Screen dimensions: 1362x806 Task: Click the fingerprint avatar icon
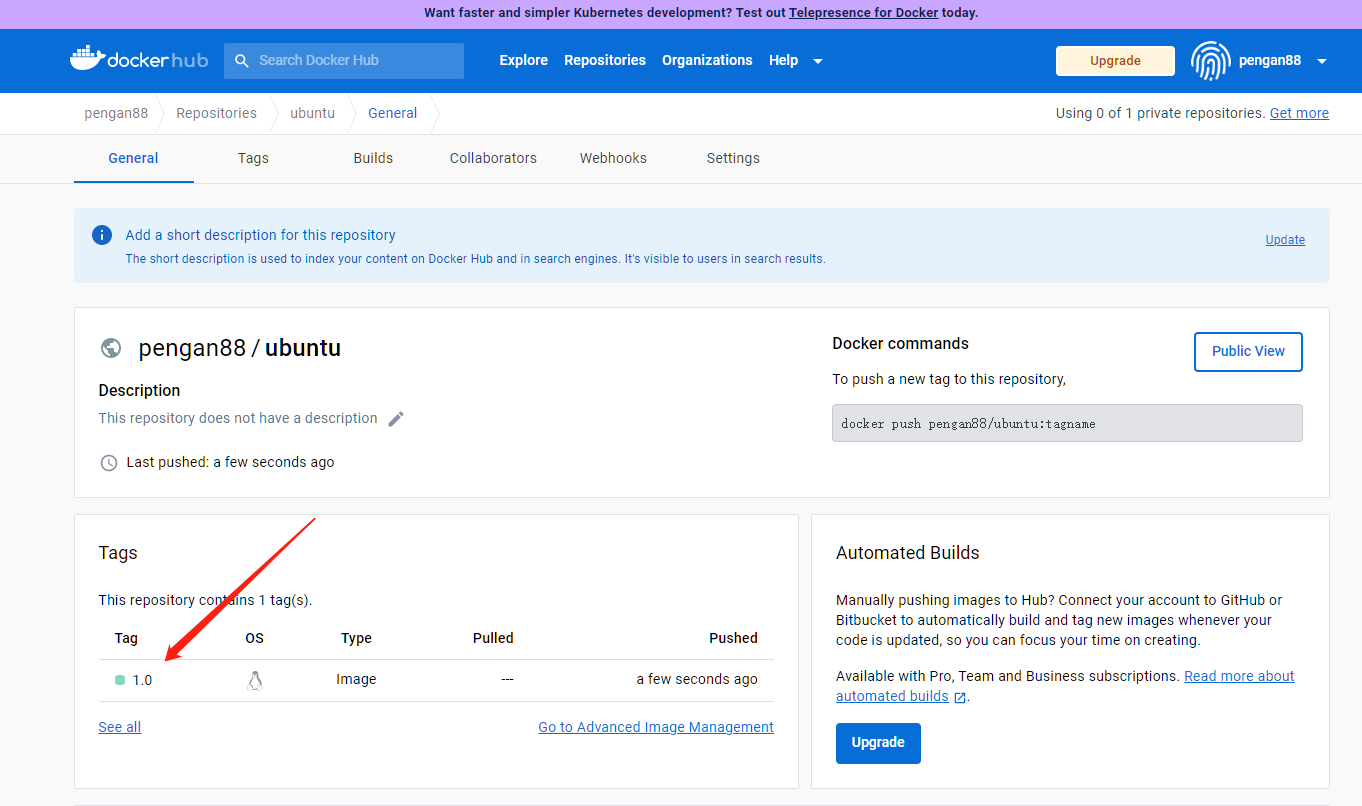click(1210, 61)
